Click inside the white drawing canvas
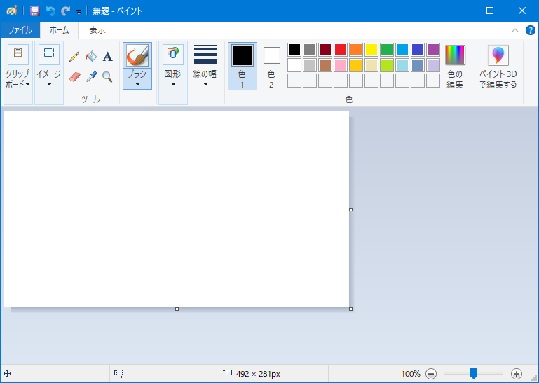 tap(176, 209)
